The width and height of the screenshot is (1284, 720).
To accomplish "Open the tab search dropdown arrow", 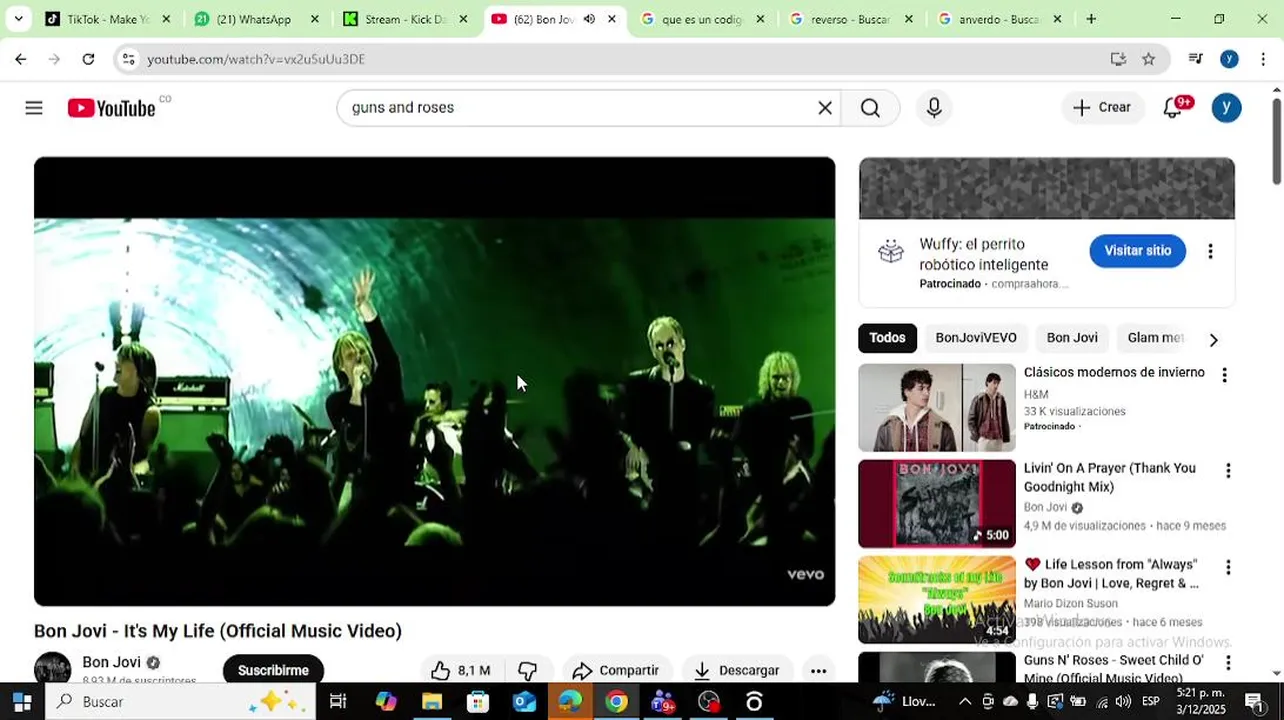I will click(x=18, y=19).
